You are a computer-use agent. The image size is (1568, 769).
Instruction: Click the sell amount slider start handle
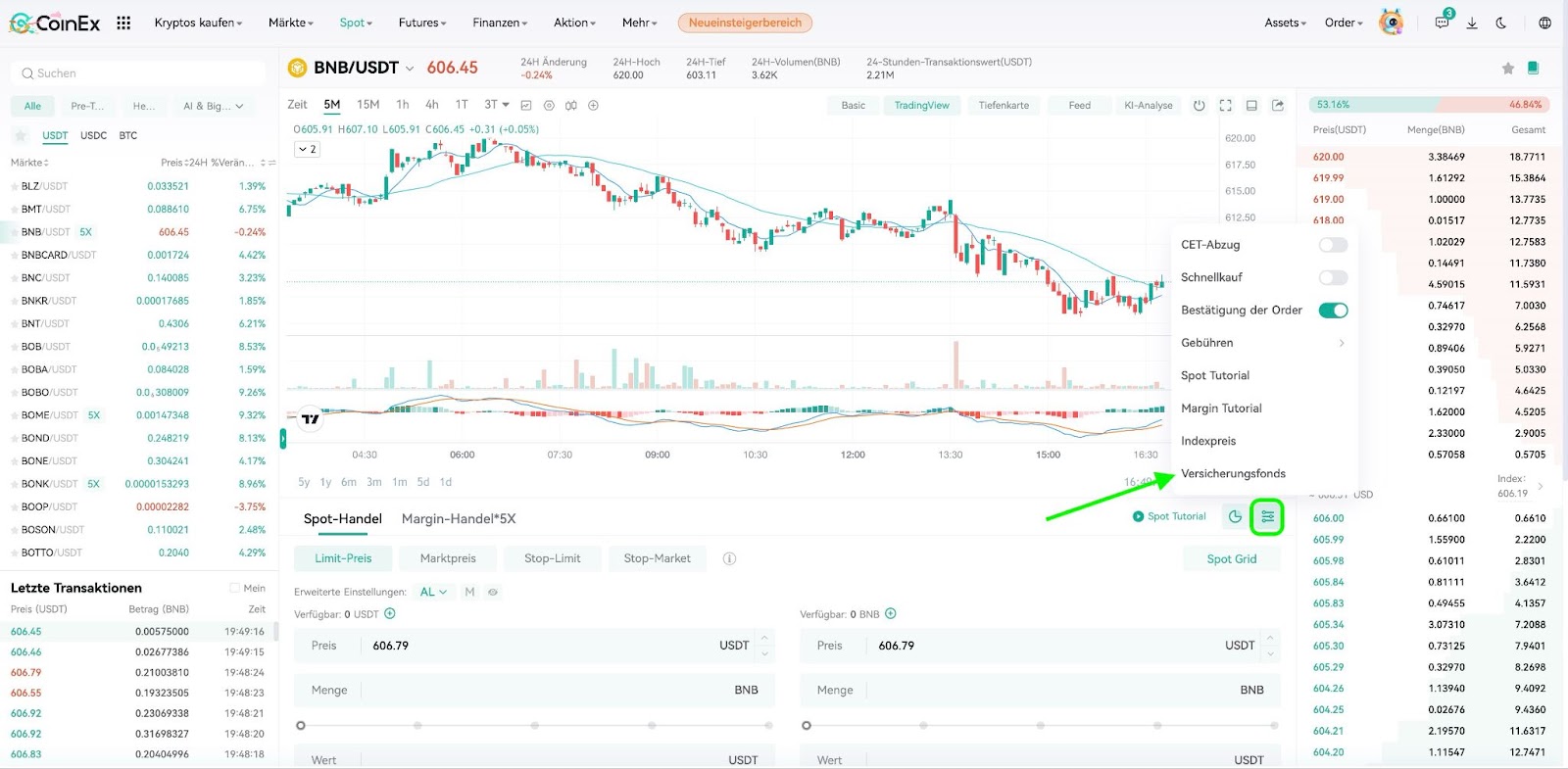[807, 726]
